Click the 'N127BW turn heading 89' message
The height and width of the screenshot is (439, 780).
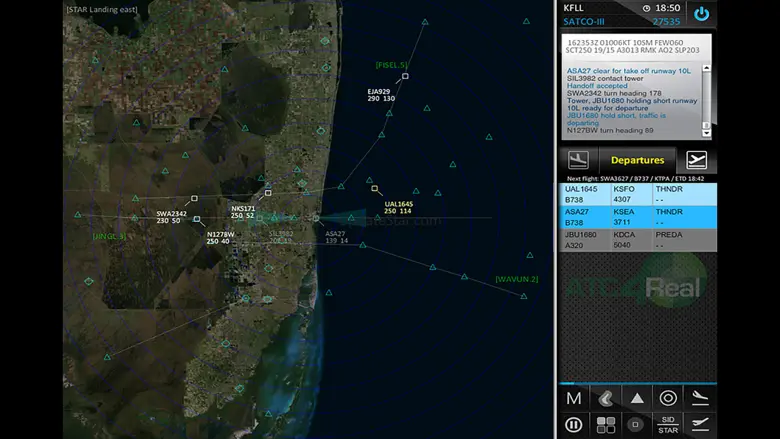[x=610, y=130]
